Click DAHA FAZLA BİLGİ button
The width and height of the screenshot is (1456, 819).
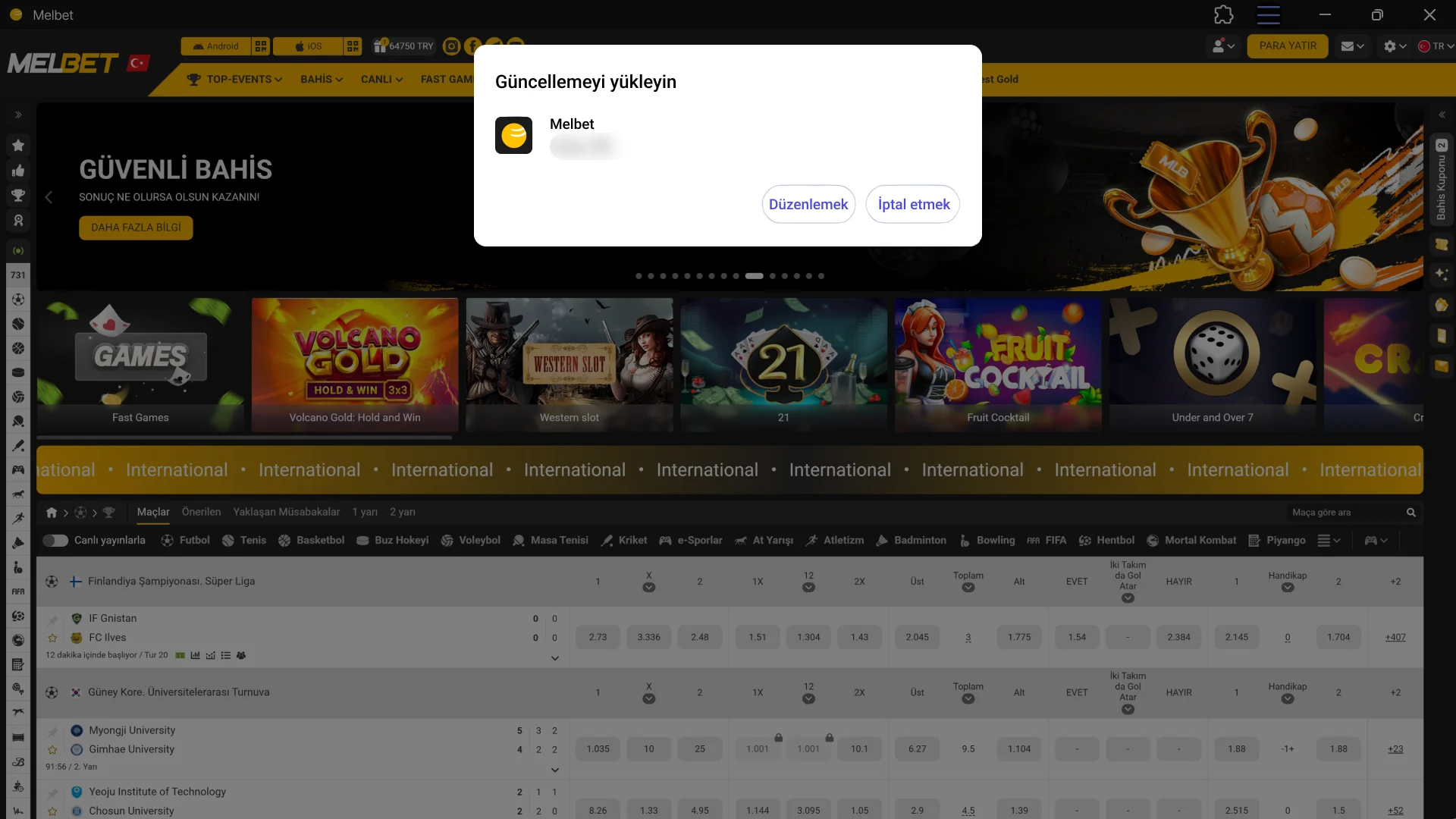pos(136,227)
